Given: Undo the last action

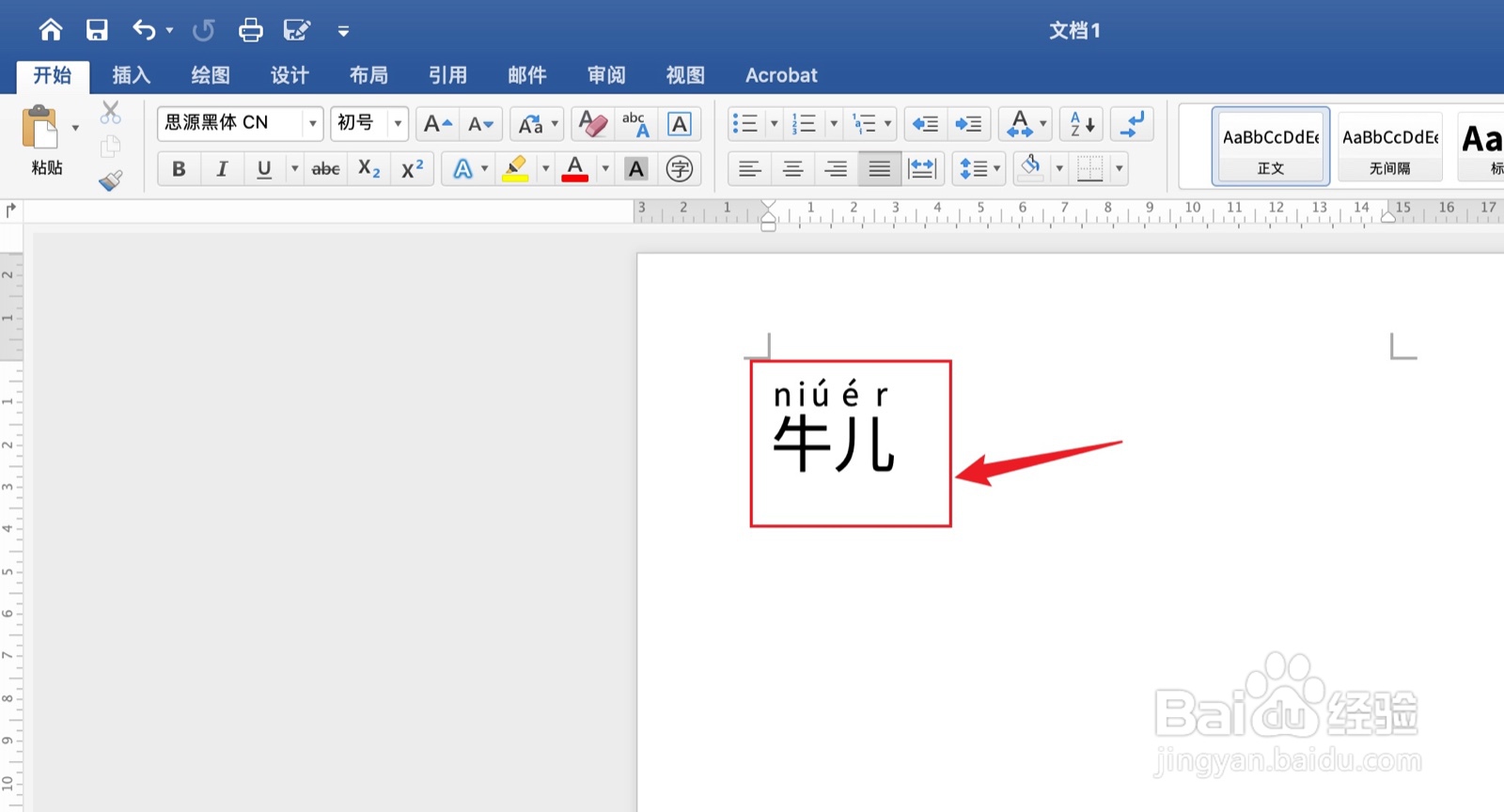Looking at the screenshot, I should pyautogui.click(x=144, y=30).
